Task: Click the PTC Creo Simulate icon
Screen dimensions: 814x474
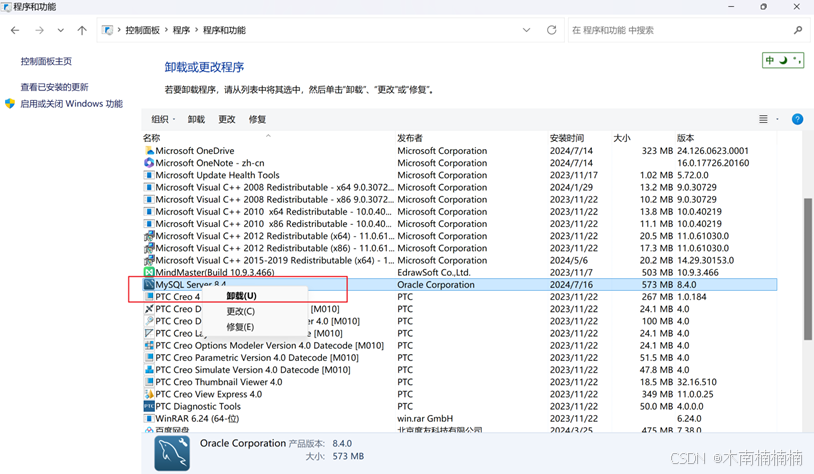Action: tap(149, 370)
